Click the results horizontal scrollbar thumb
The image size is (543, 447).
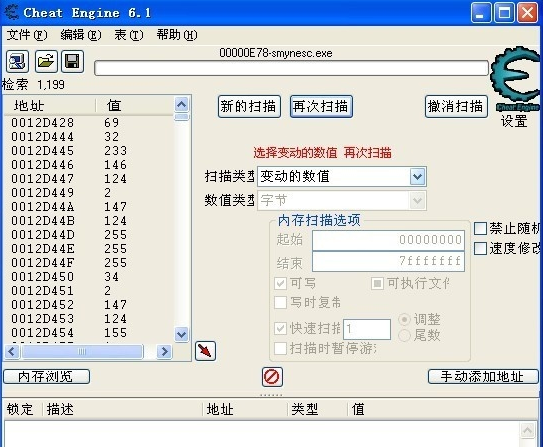(82, 352)
